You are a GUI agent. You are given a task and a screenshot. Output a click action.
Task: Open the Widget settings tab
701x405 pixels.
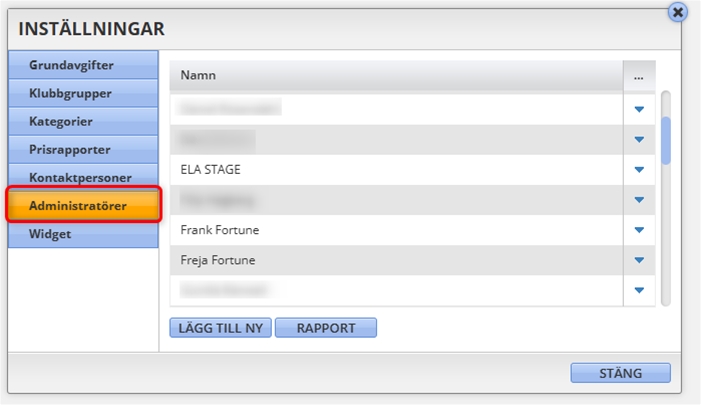pos(83,234)
